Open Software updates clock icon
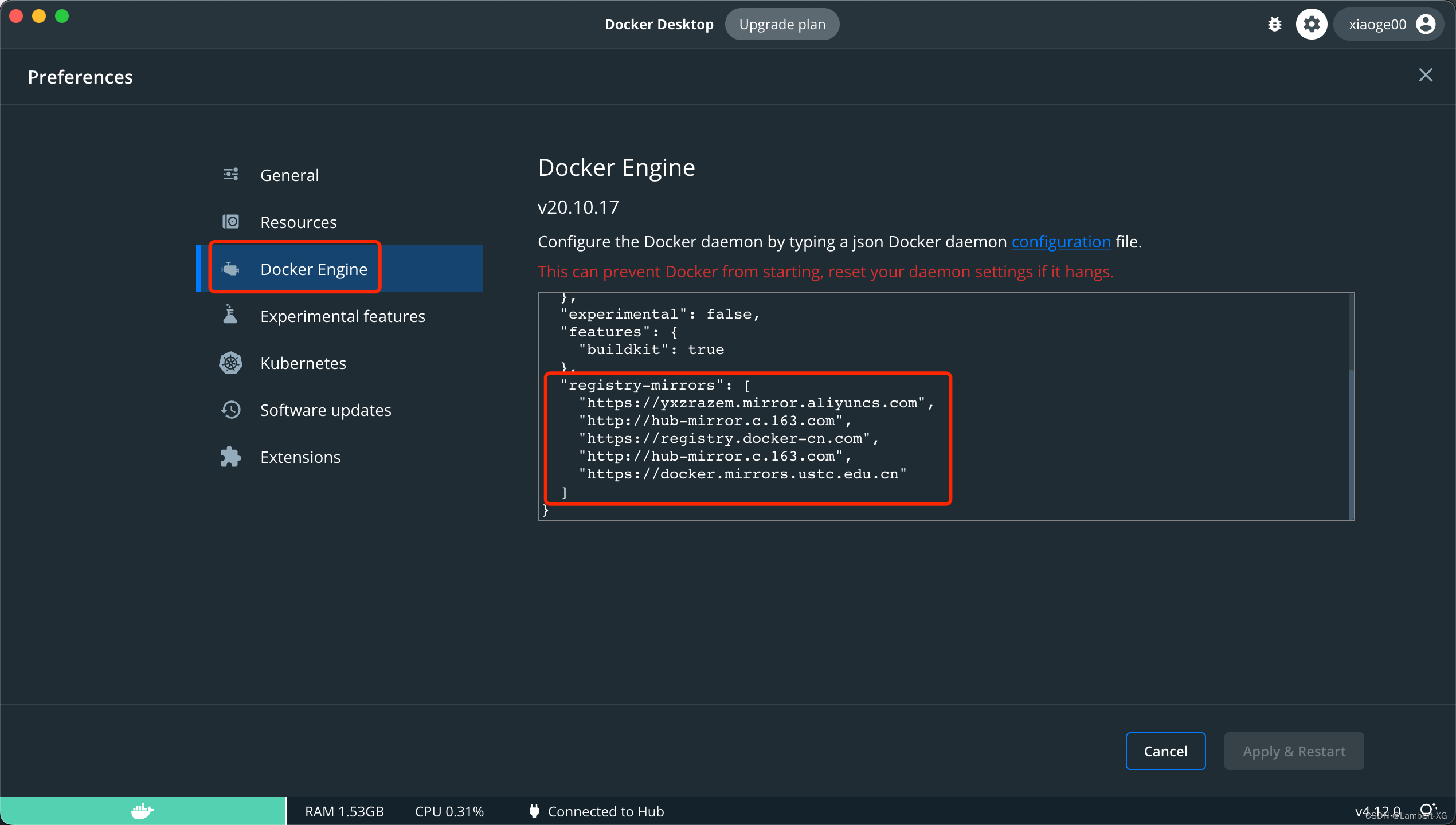 230,410
